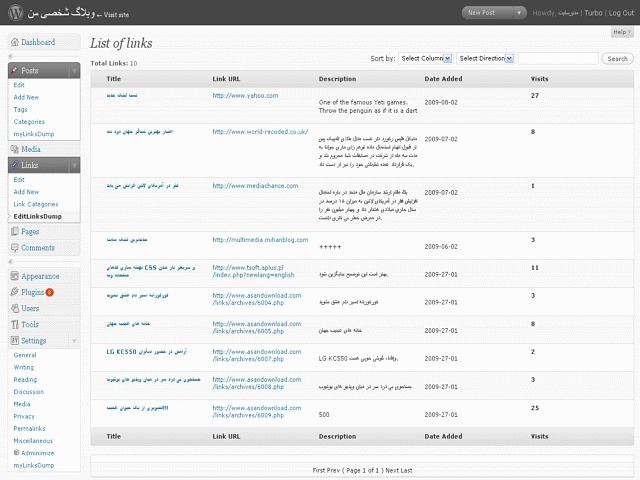The height and width of the screenshot is (480, 640).
Task: Click the Plugins plug icon
Action: click(15, 292)
